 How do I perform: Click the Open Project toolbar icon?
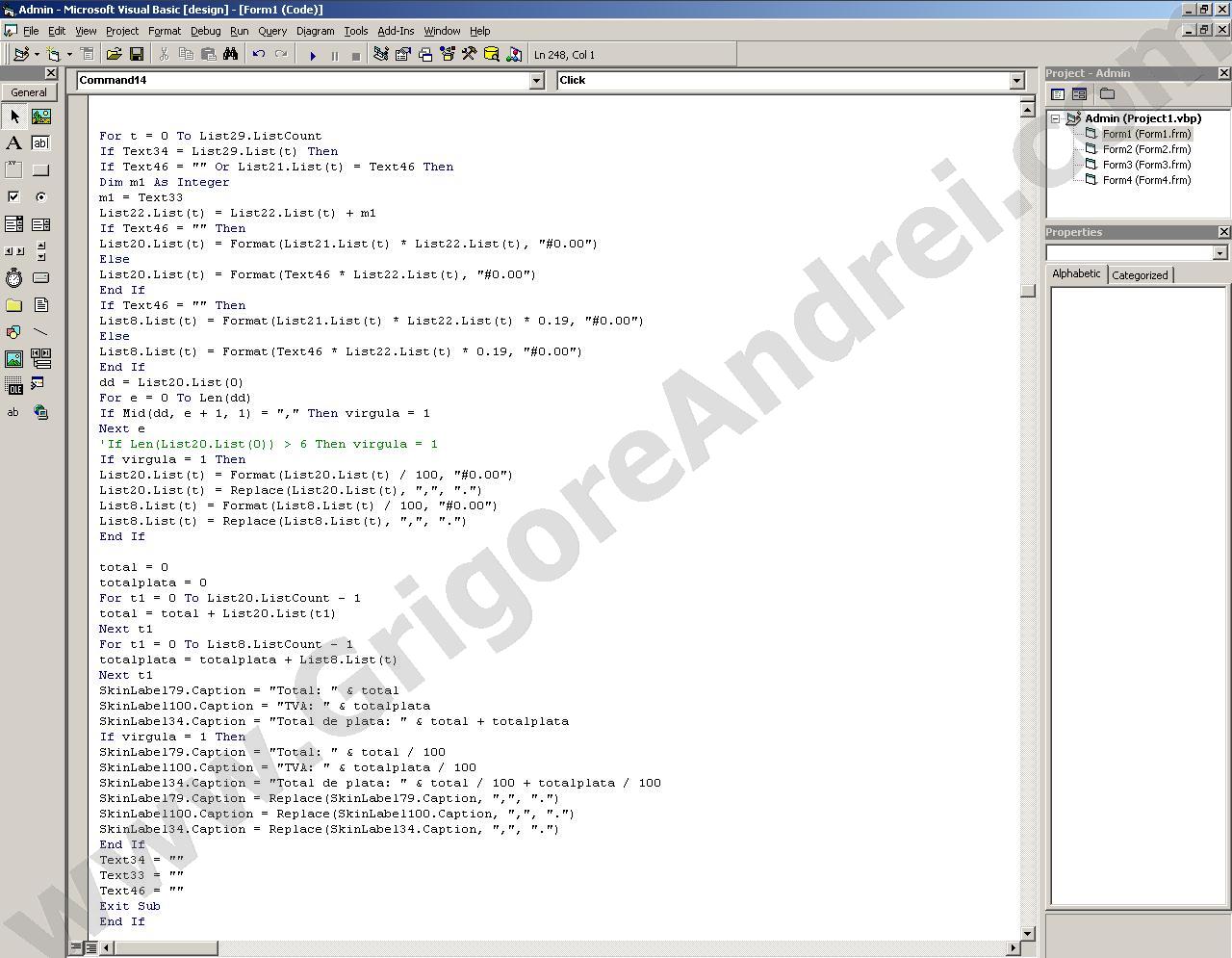[114, 55]
